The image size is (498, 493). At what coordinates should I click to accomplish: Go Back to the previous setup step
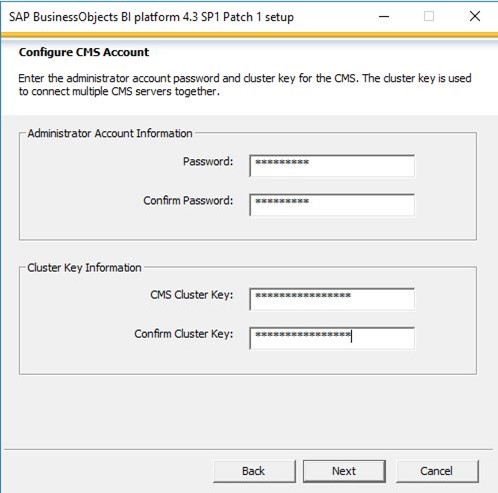[x=254, y=471]
